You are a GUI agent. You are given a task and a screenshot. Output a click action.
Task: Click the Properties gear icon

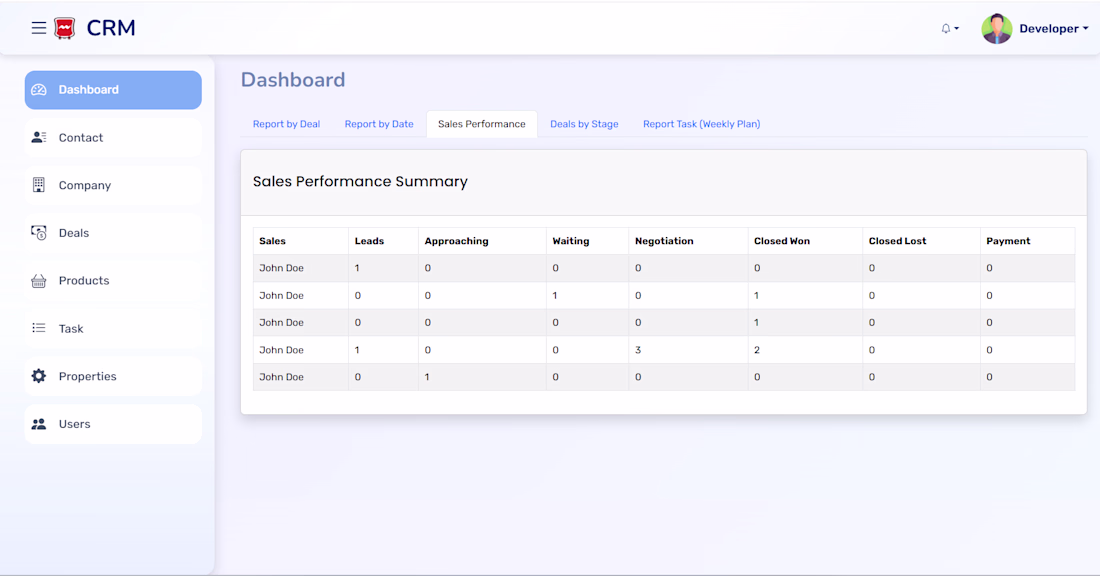coord(39,376)
